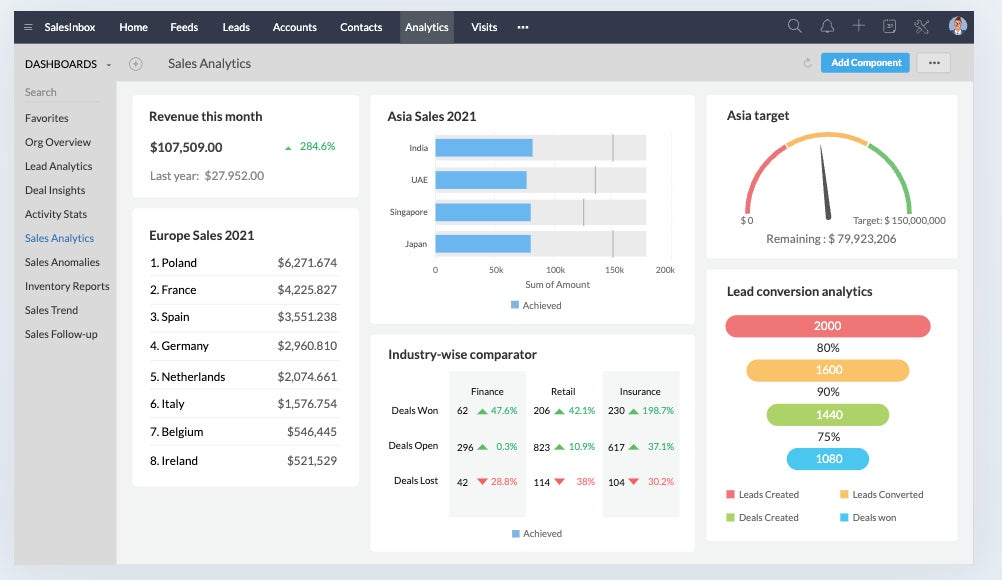Click the Asia target gauge needle
This screenshot has height=580, width=1002.
[x=825, y=183]
